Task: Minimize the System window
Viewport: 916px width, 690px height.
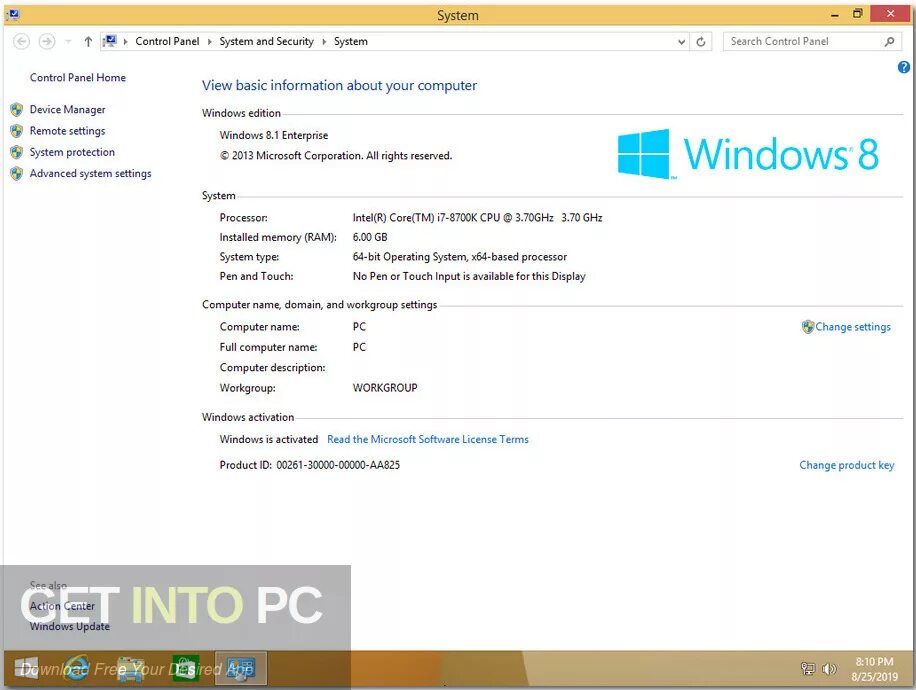Action: pyautogui.click(x=835, y=15)
